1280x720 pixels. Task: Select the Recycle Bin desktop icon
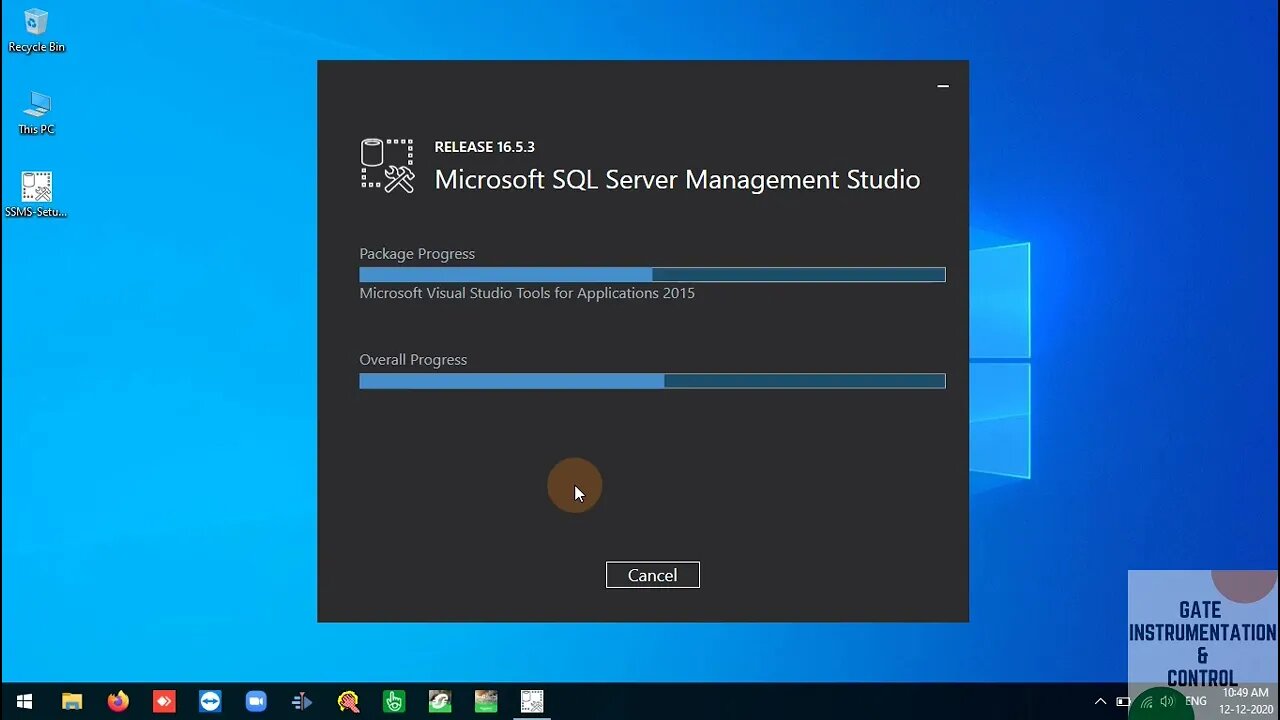pyautogui.click(x=36, y=31)
